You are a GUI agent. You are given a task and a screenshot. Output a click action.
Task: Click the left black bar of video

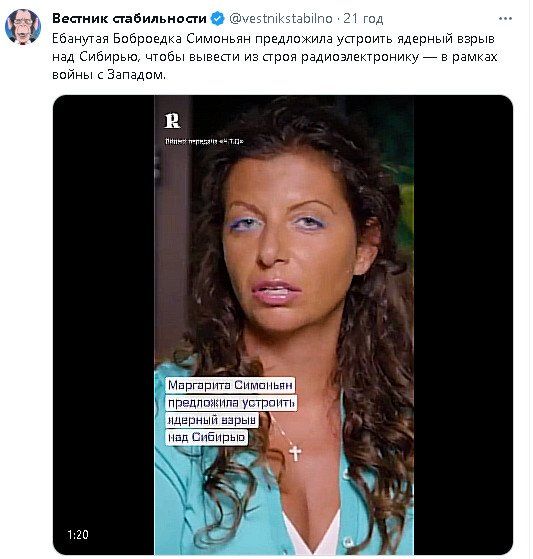104,325
